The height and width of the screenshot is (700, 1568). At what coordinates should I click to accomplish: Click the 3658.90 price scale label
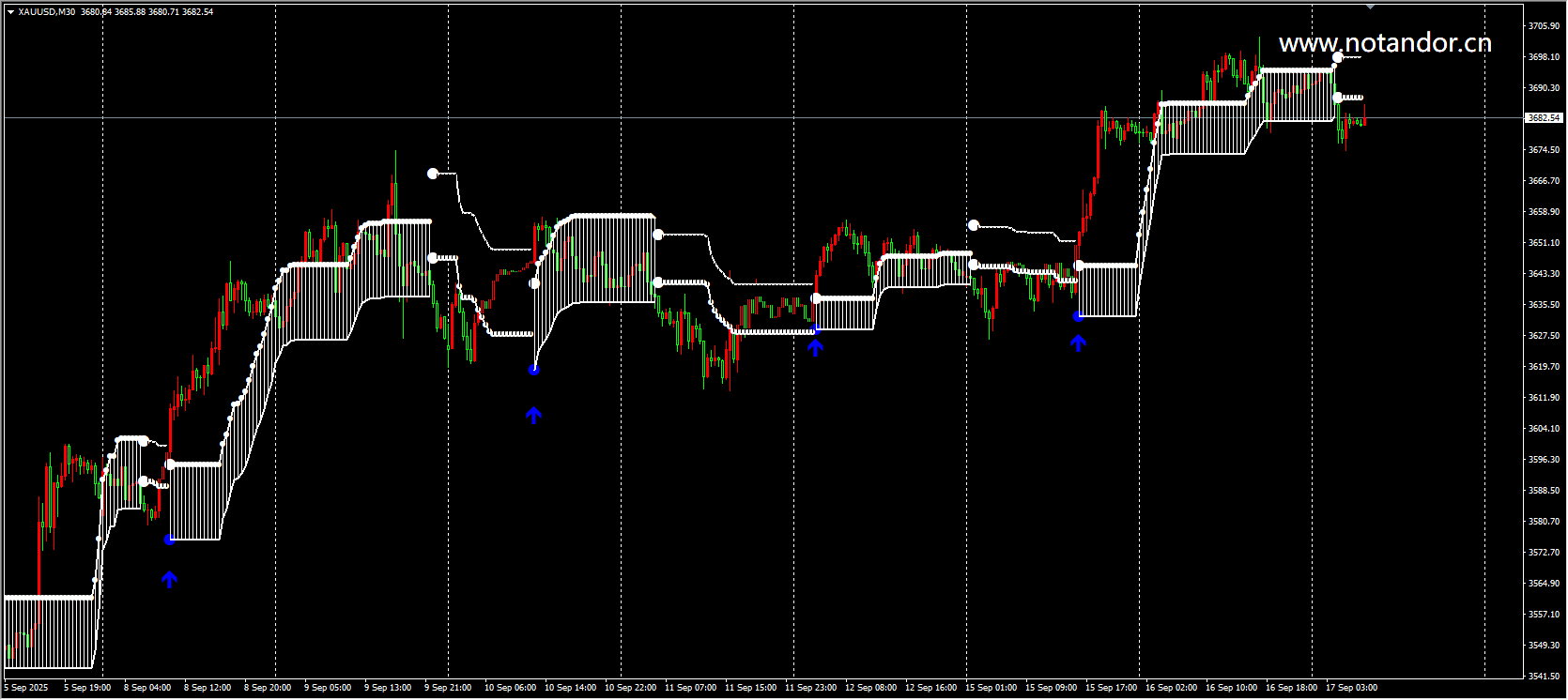coord(1544,212)
